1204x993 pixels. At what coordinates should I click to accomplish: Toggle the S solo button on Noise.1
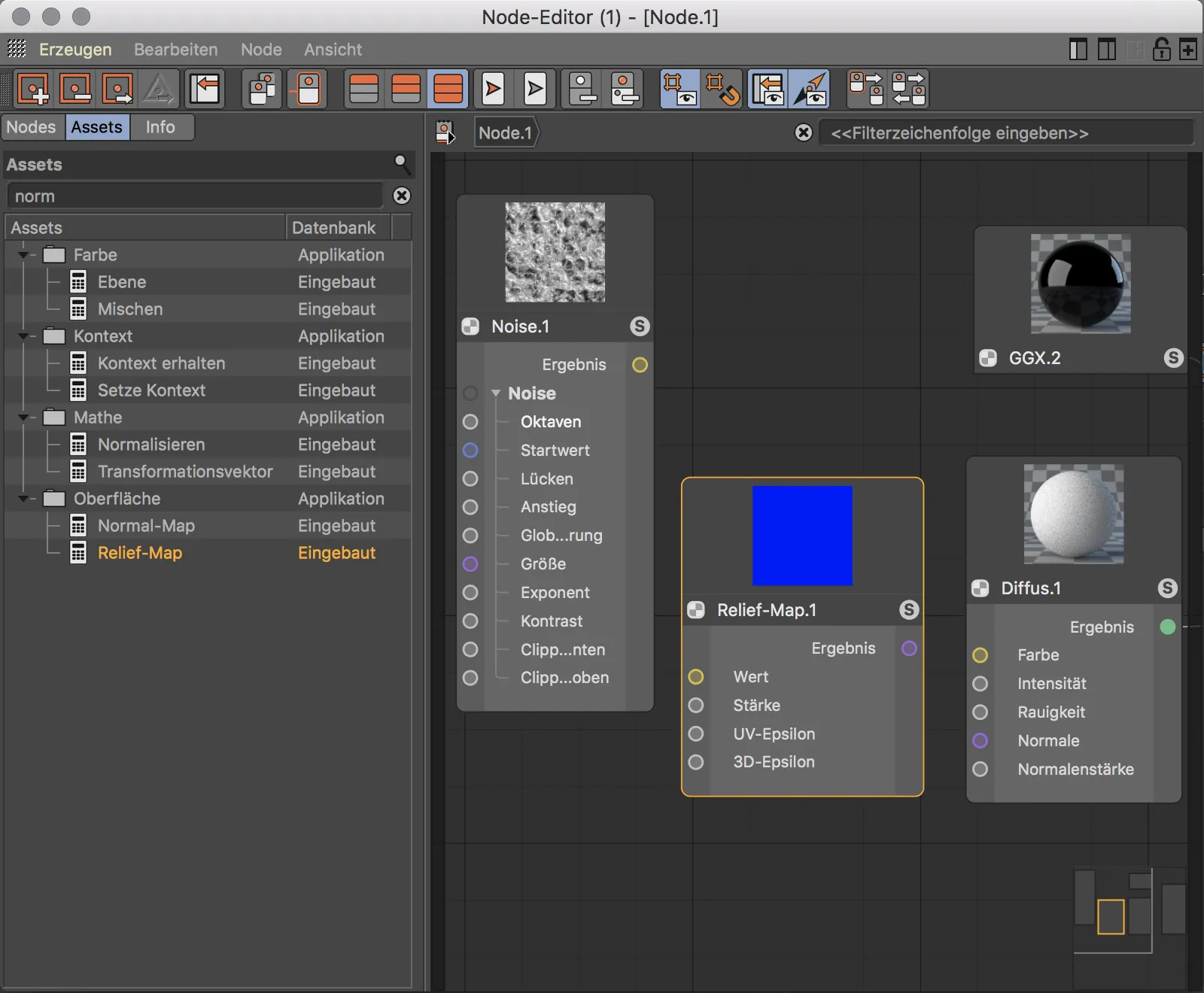click(640, 326)
